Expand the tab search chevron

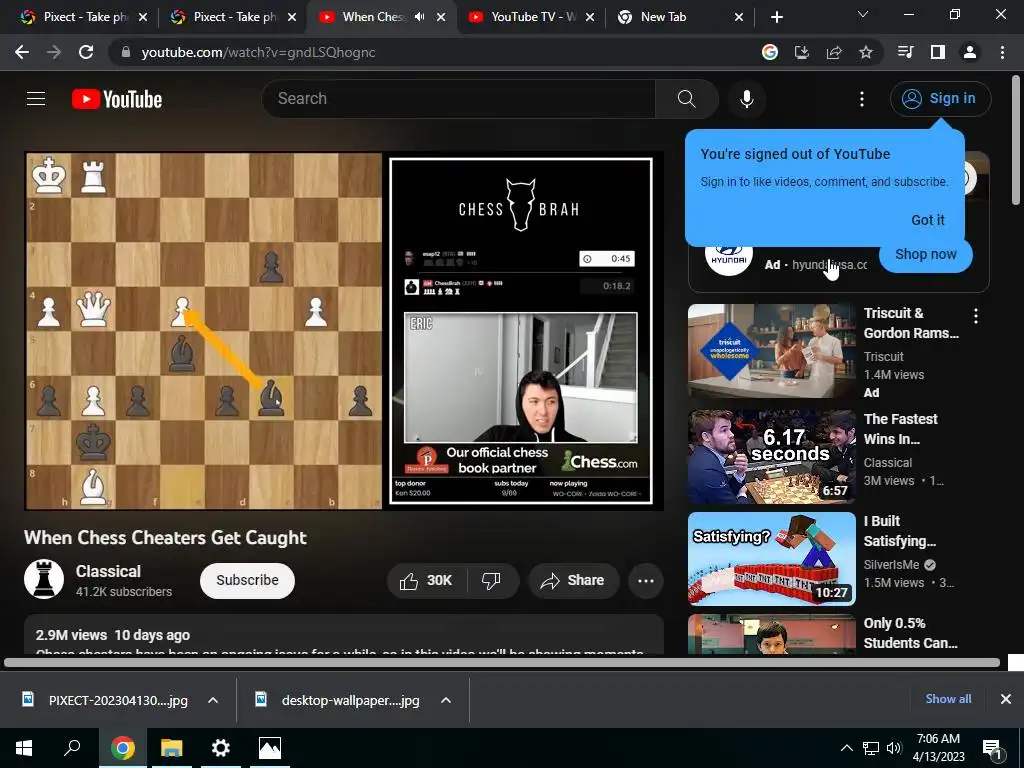coord(863,14)
